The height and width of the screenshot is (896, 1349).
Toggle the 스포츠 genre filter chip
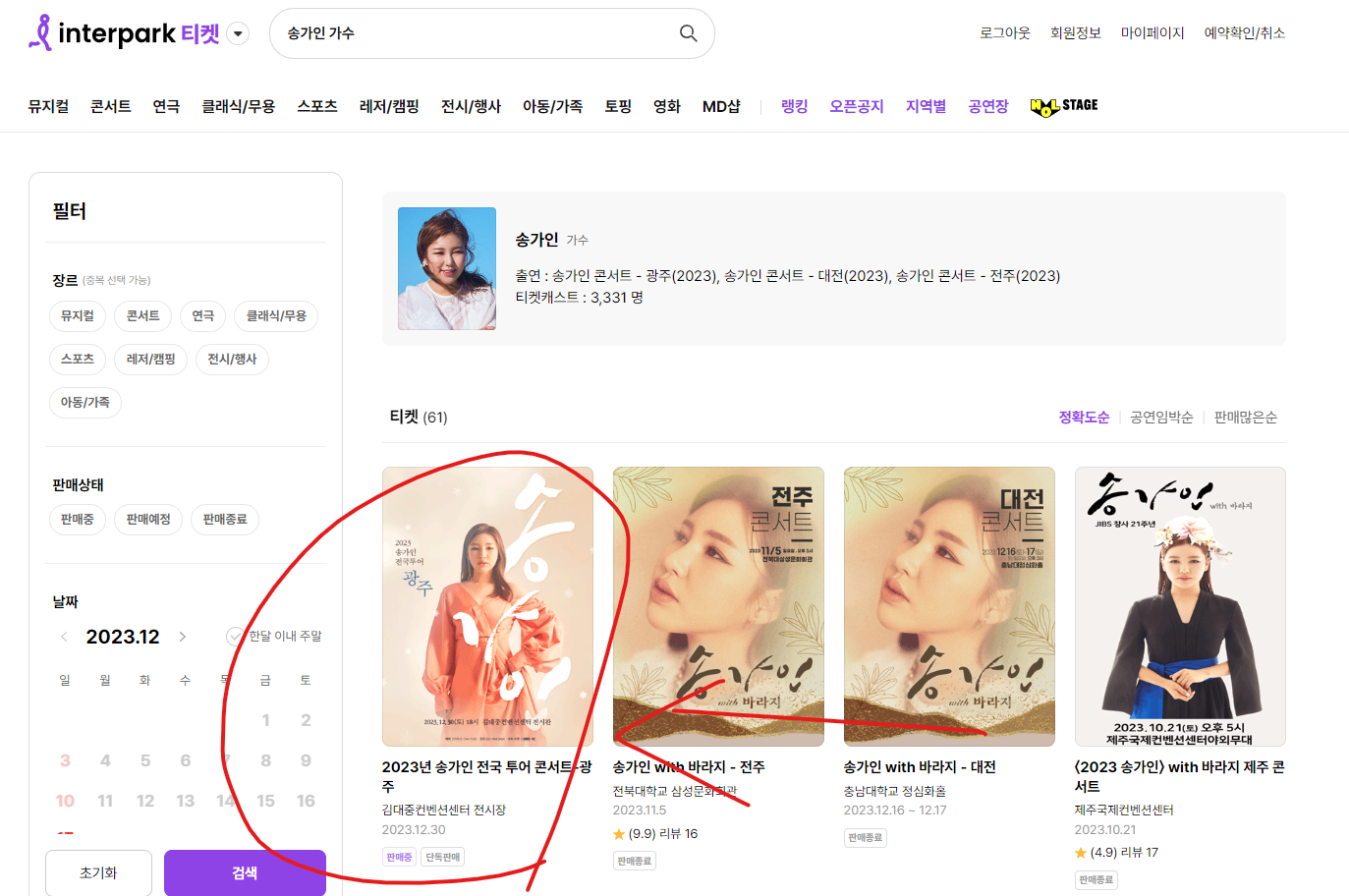point(78,360)
